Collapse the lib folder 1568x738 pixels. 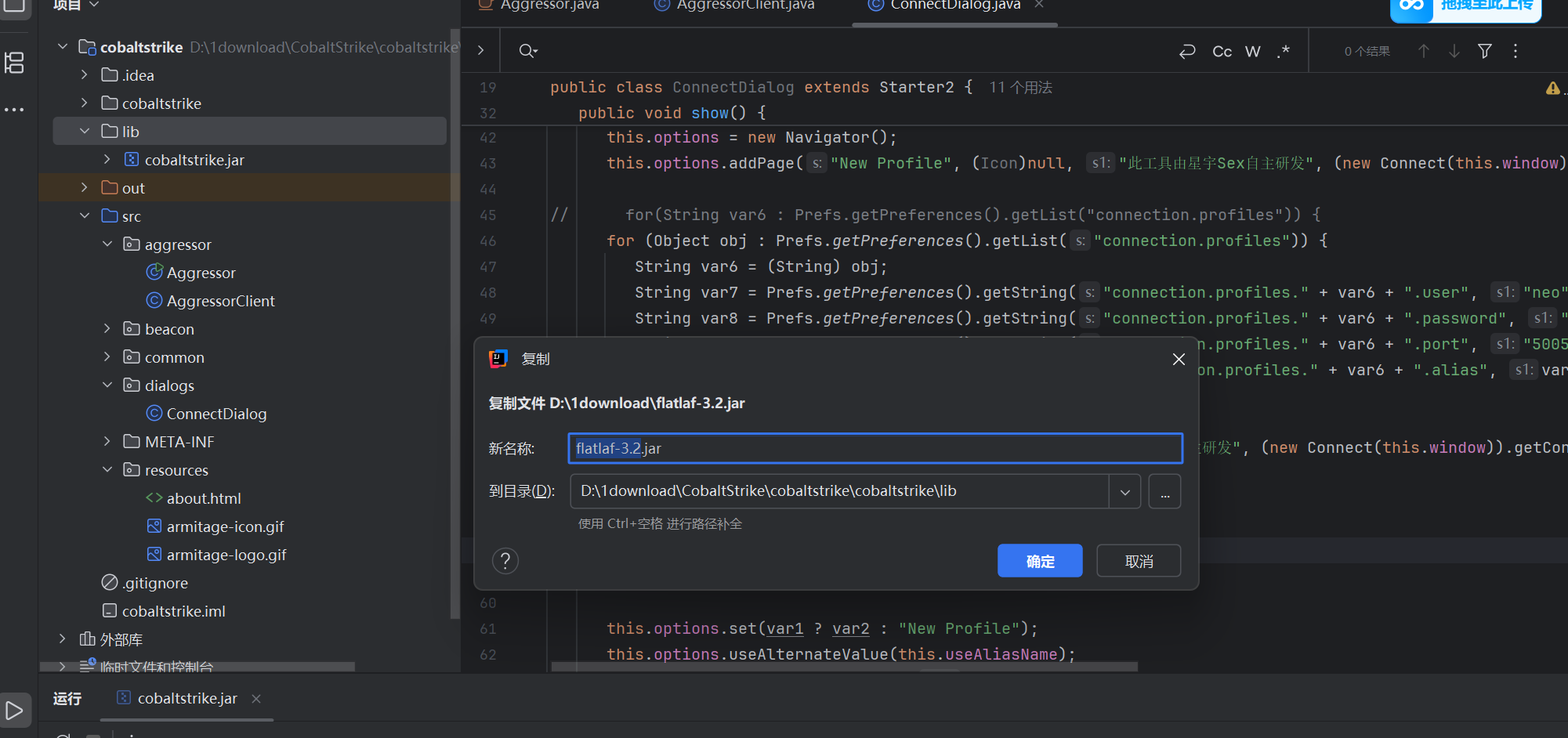click(85, 132)
